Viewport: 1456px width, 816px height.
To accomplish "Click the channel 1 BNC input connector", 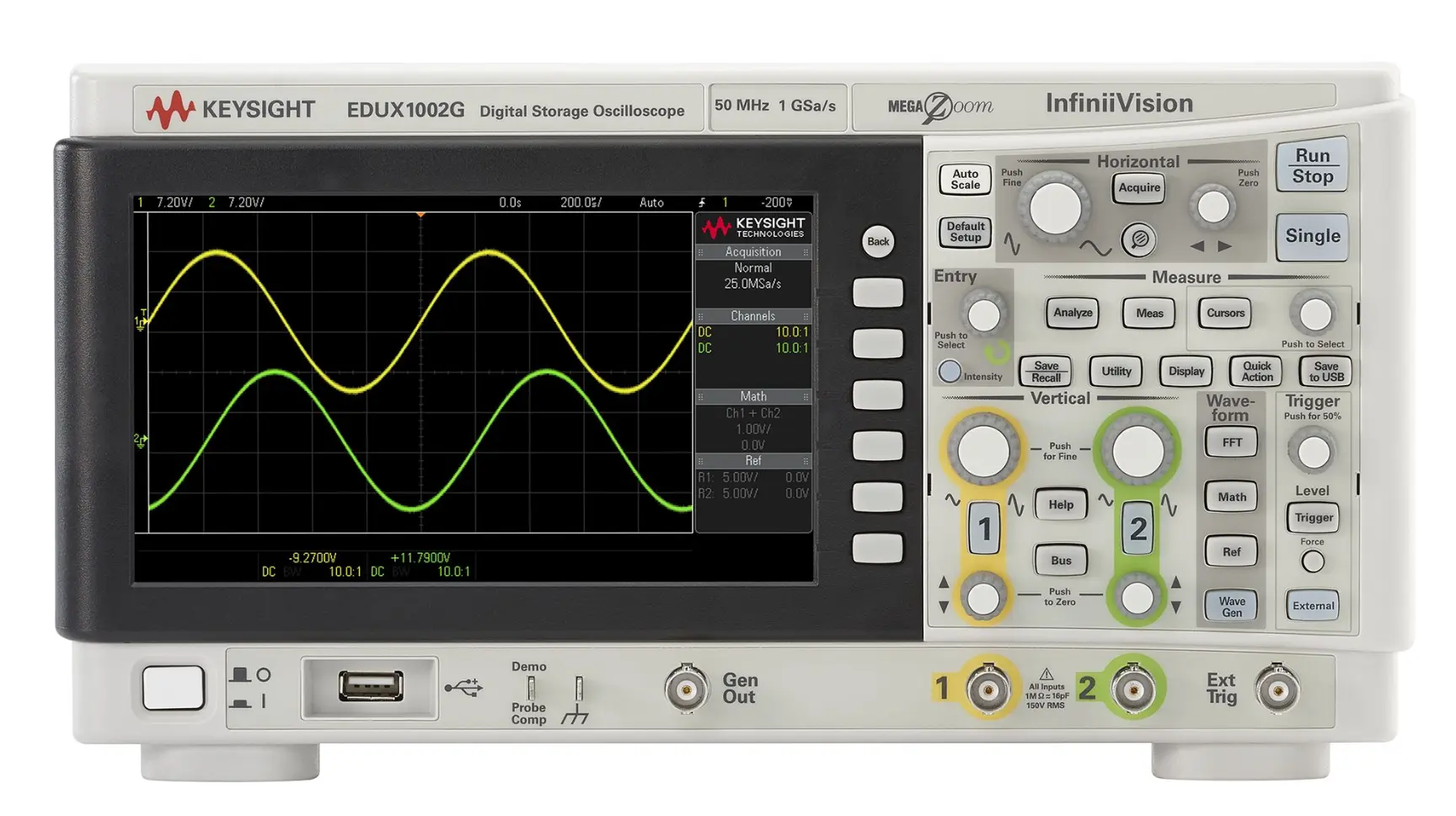I will tap(988, 690).
